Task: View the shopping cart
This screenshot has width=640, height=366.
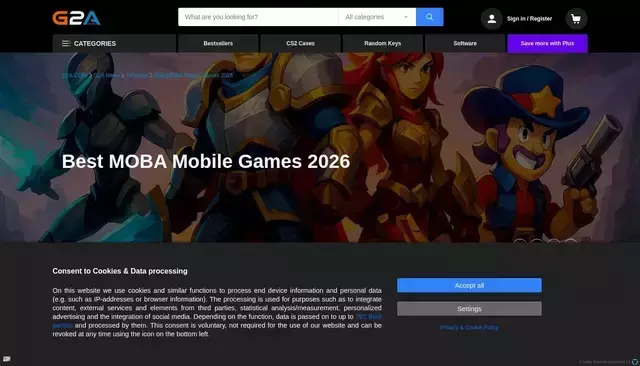Action: click(576, 19)
